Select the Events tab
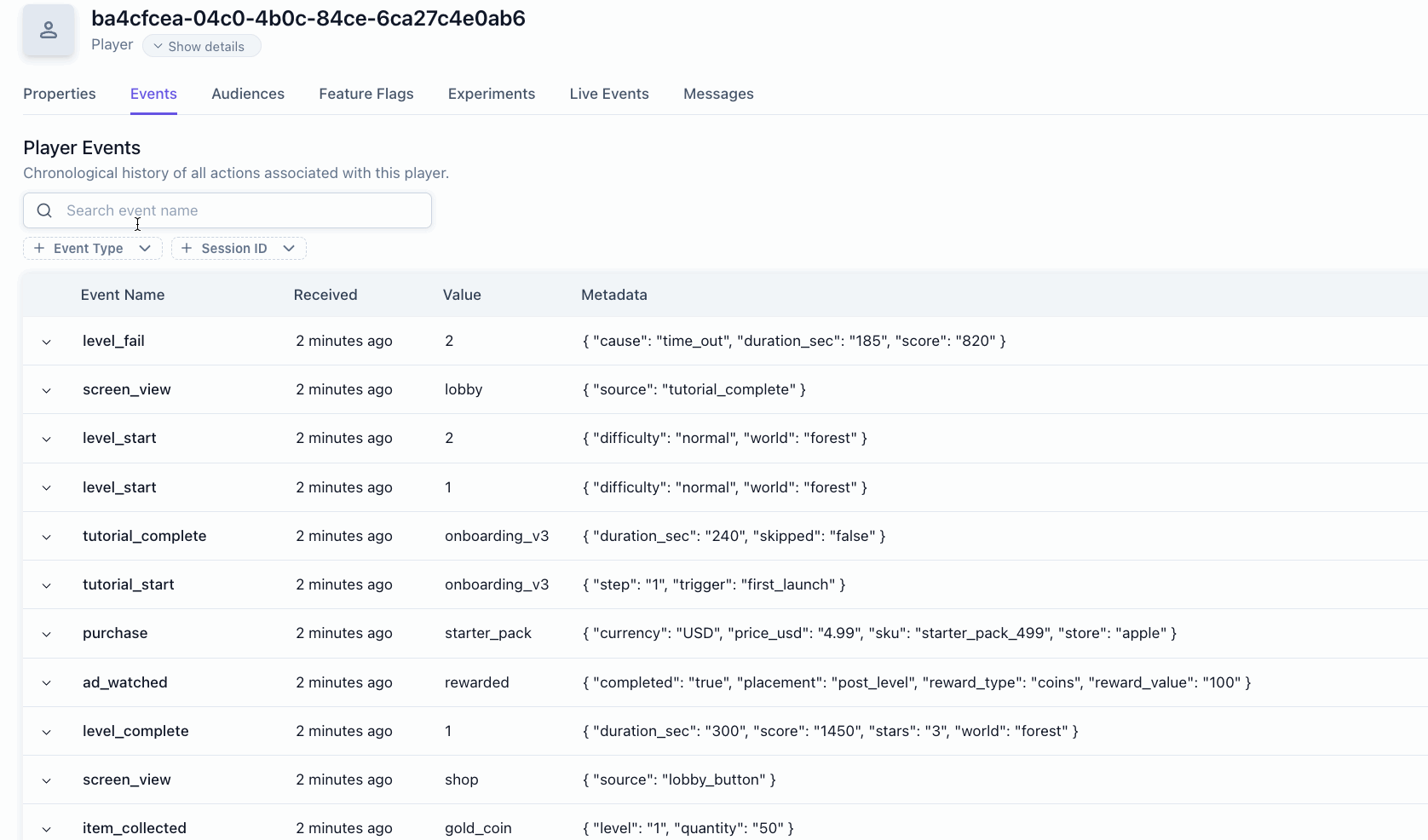Image resolution: width=1428 pixels, height=840 pixels. click(153, 94)
